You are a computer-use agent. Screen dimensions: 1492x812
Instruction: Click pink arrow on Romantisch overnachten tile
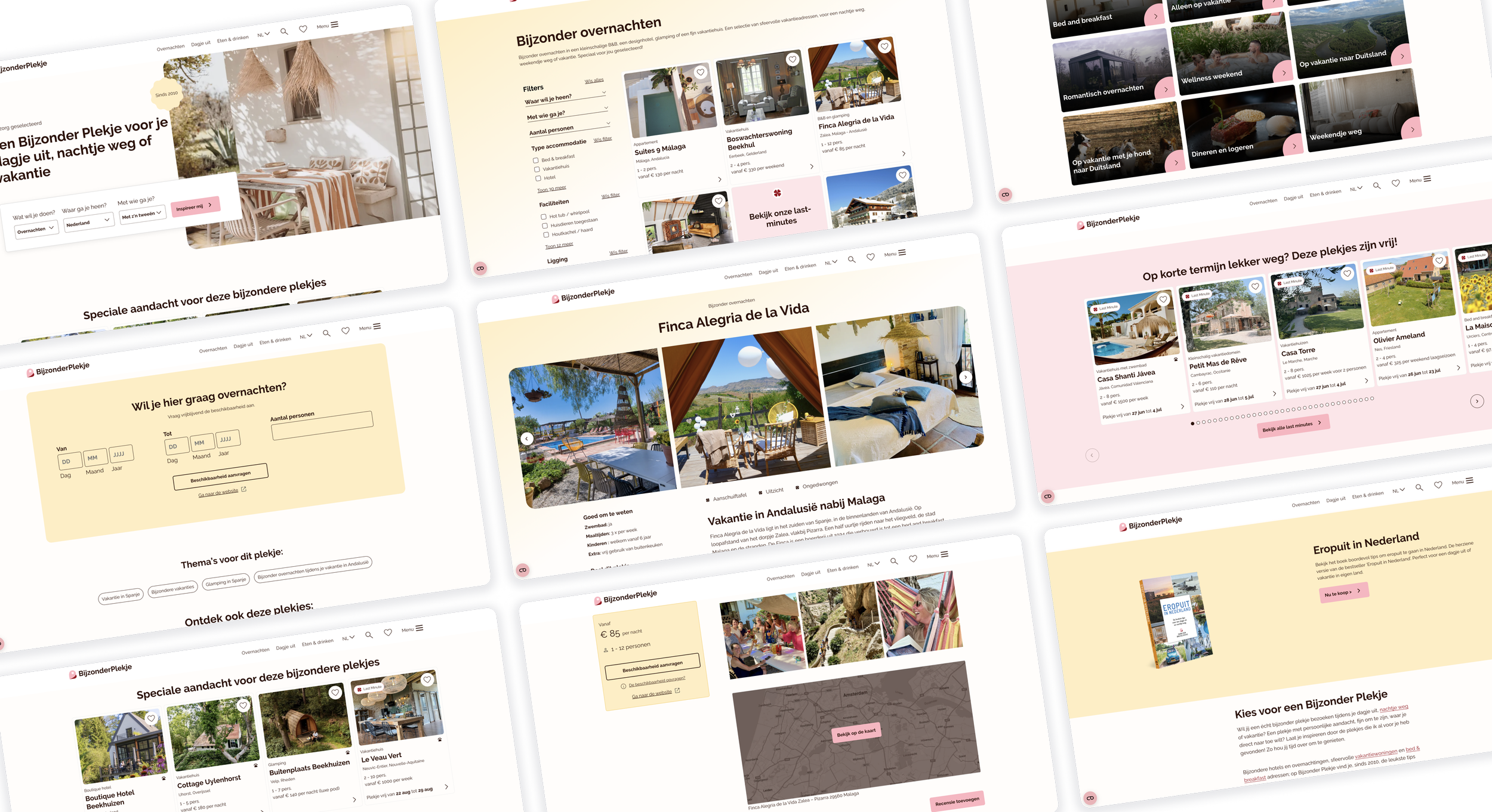pyautogui.click(x=1166, y=89)
